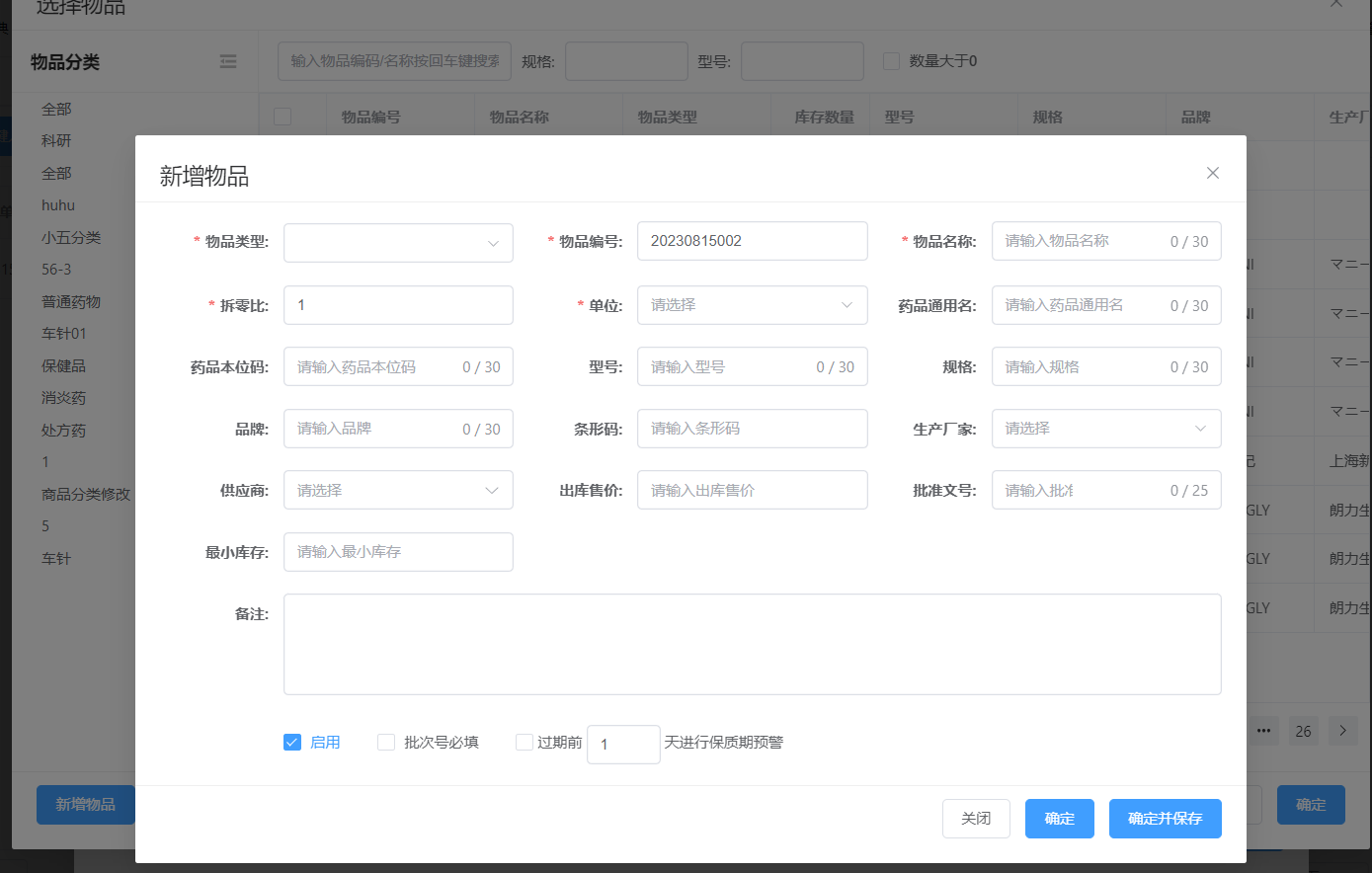Close the 新增物品 dialog with X
Viewport: 1372px width, 873px height.
click(x=1212, y=173)
